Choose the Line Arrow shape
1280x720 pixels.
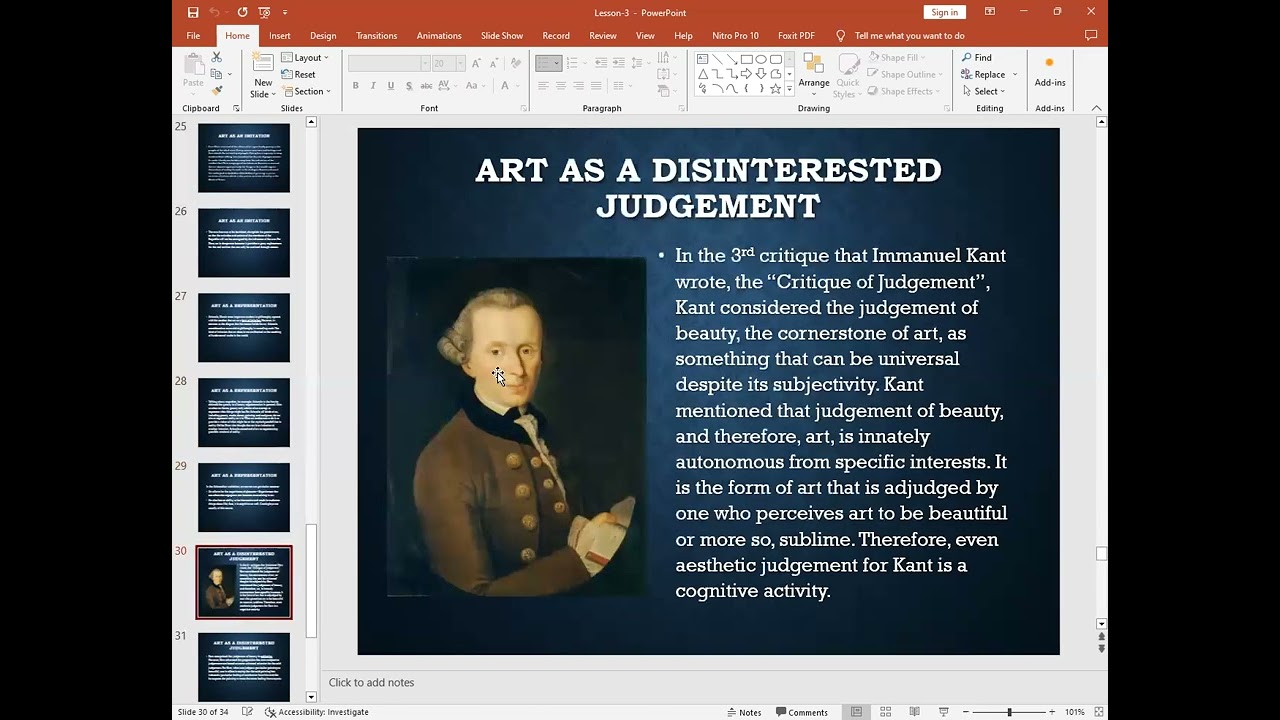[732, 59]
